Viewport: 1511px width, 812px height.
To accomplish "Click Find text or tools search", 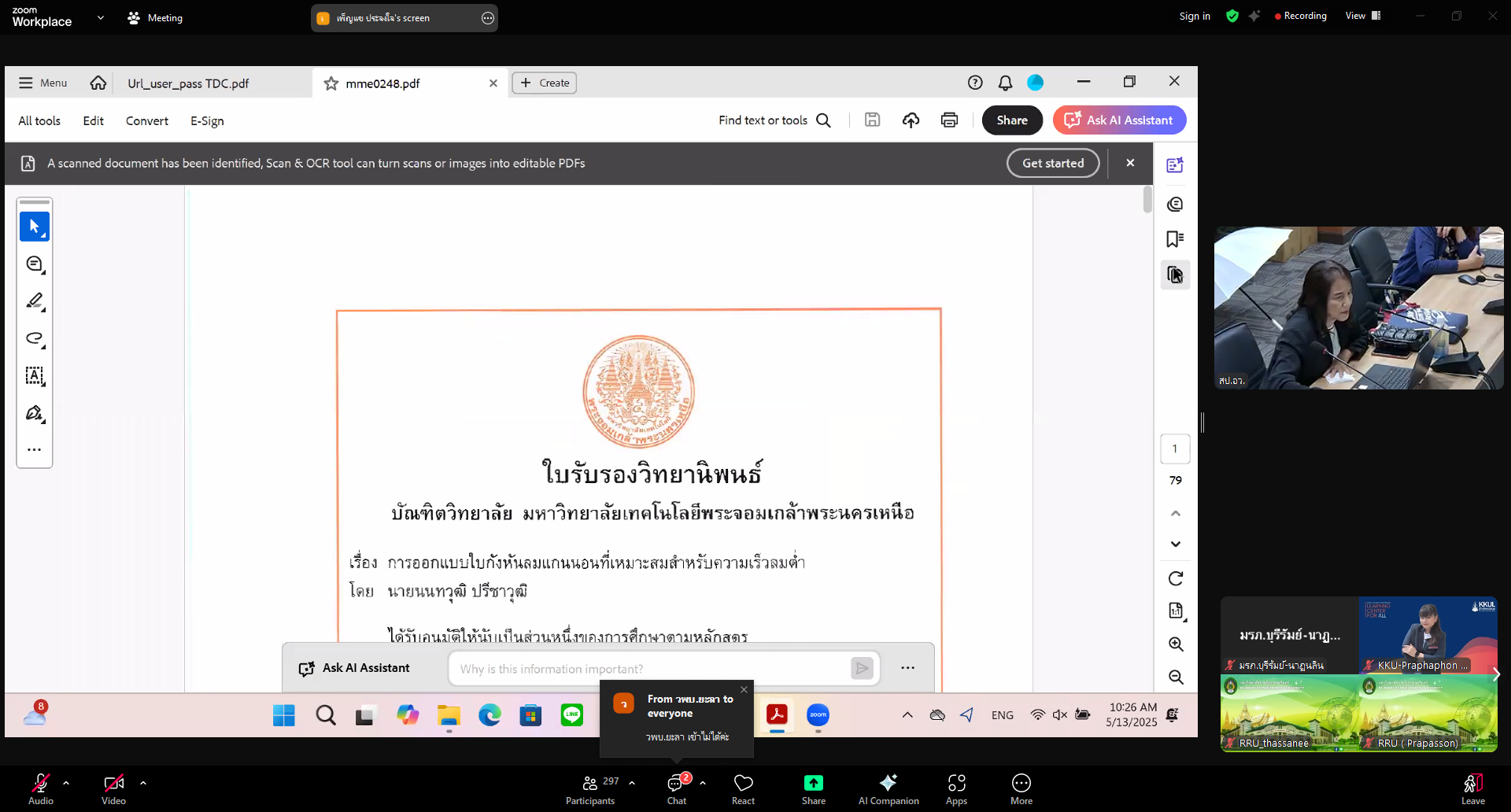I will click(x=774, y=120).
